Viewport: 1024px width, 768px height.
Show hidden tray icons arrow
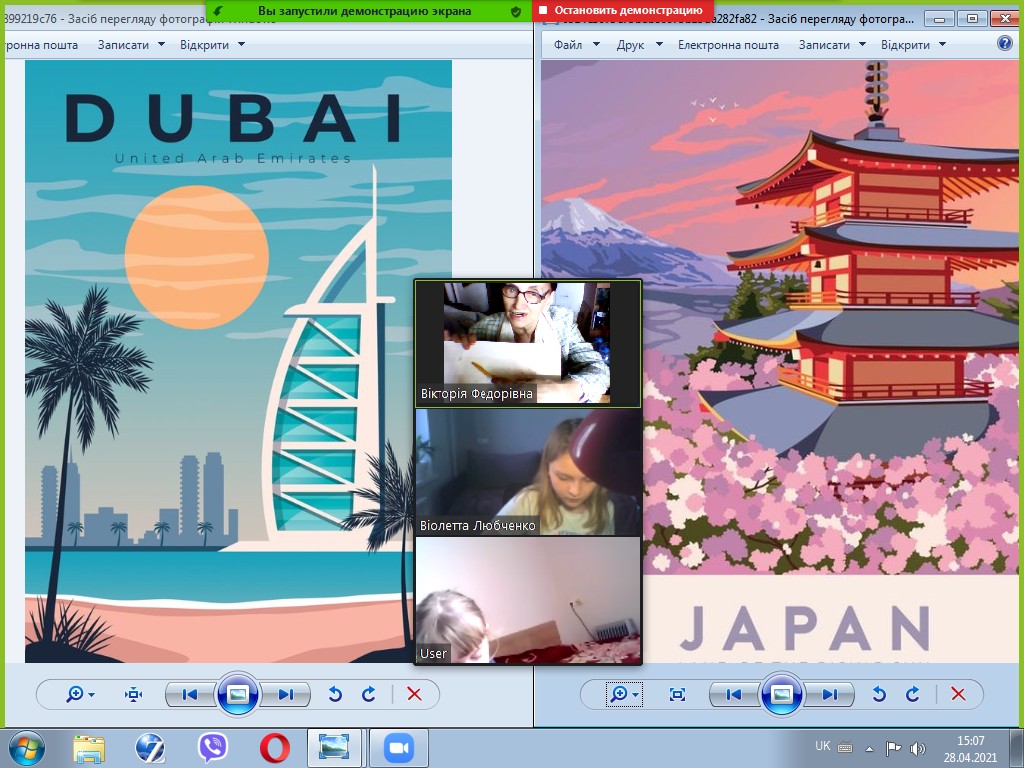(x=869, y=748)
